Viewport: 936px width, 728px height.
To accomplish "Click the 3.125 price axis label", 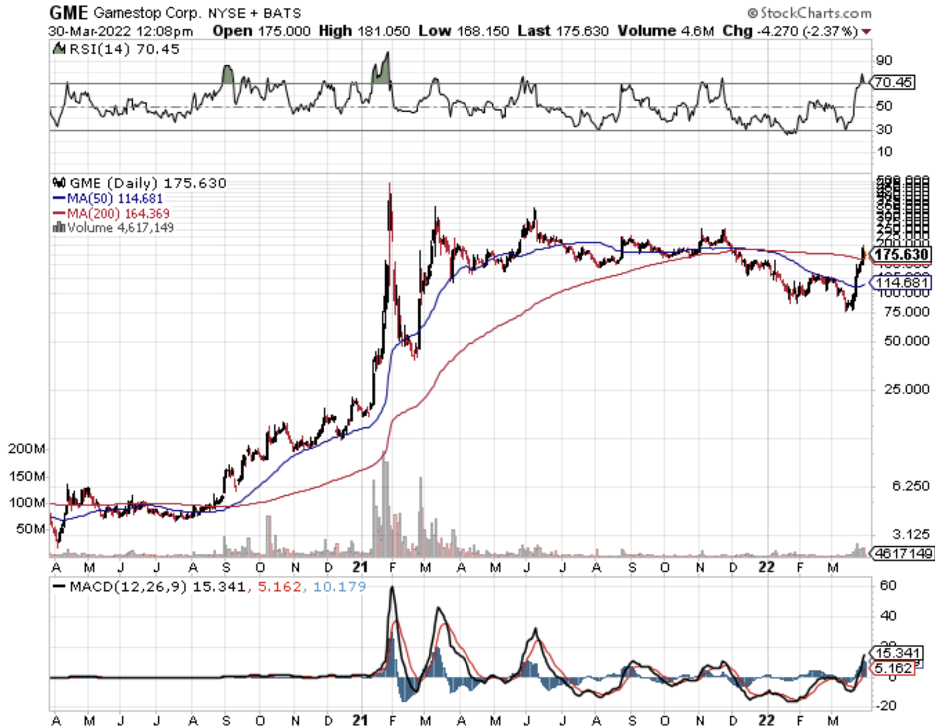I will (x=910, y=534).
